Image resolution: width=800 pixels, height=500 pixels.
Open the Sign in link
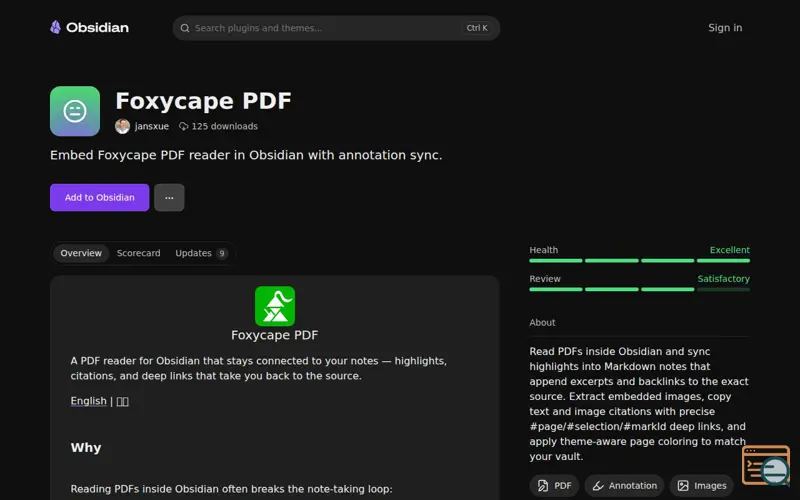(x=725, y=28)
